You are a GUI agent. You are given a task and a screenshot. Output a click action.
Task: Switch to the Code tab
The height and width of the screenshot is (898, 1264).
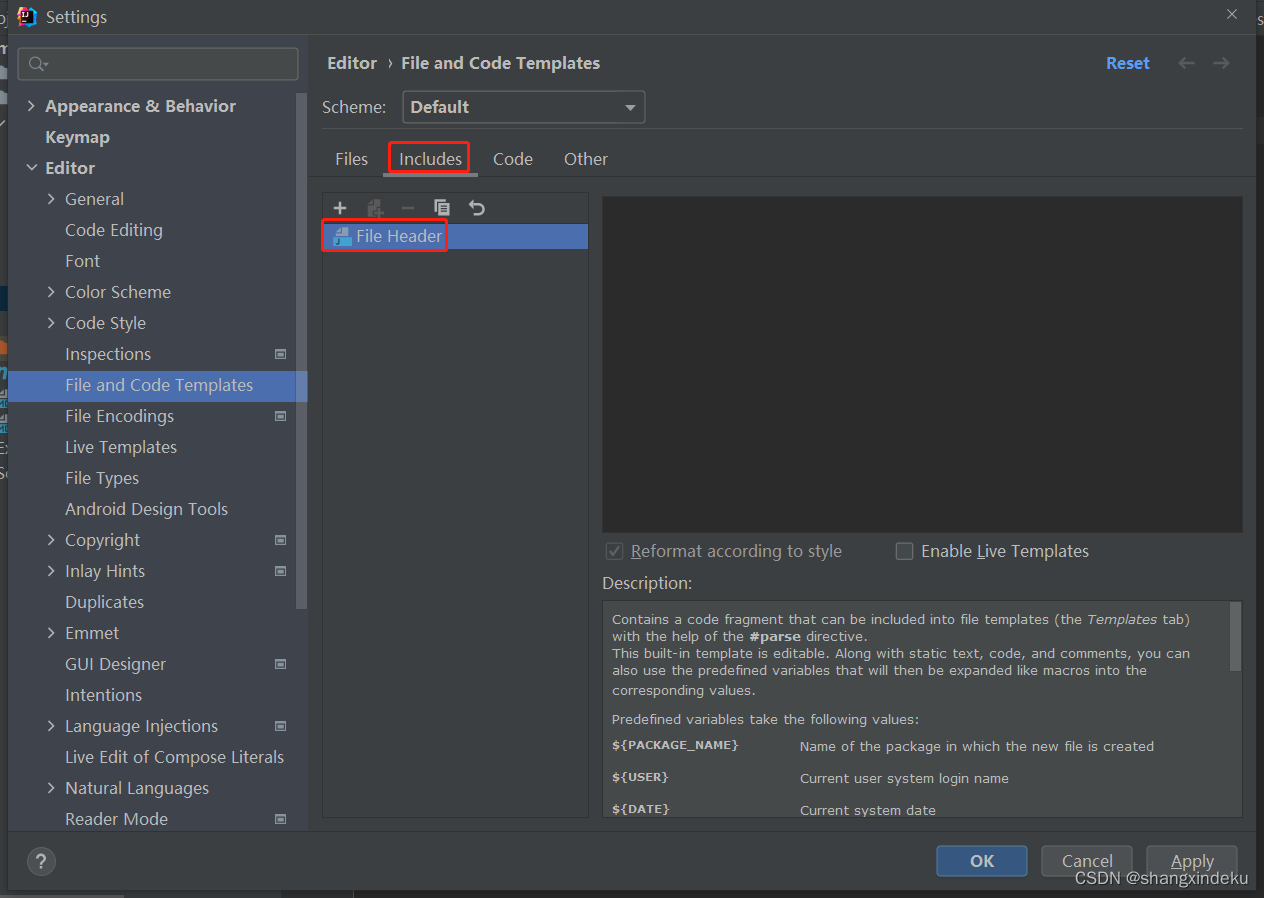coord(513,159)
